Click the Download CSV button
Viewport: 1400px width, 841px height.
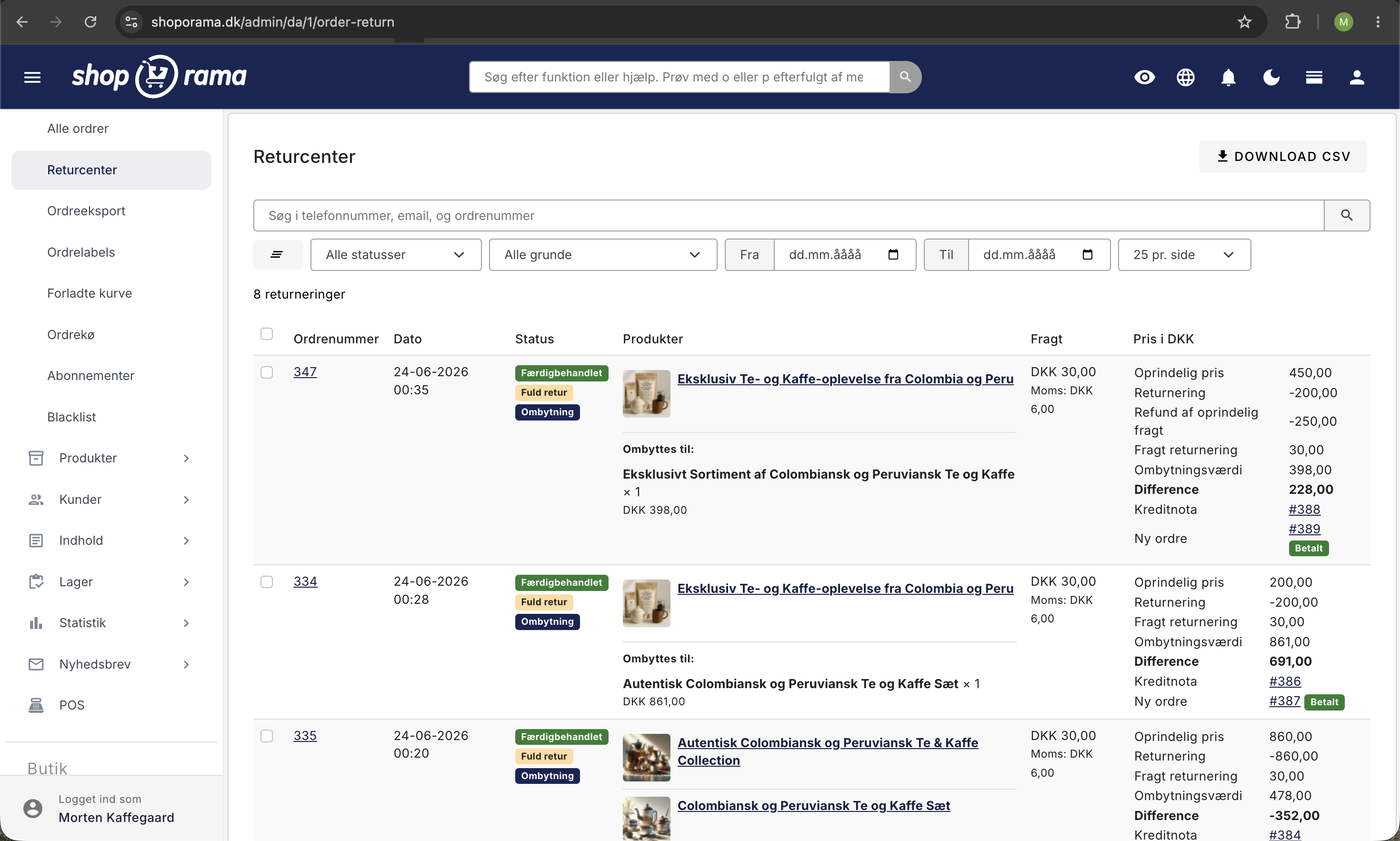tap(1283, 156)
